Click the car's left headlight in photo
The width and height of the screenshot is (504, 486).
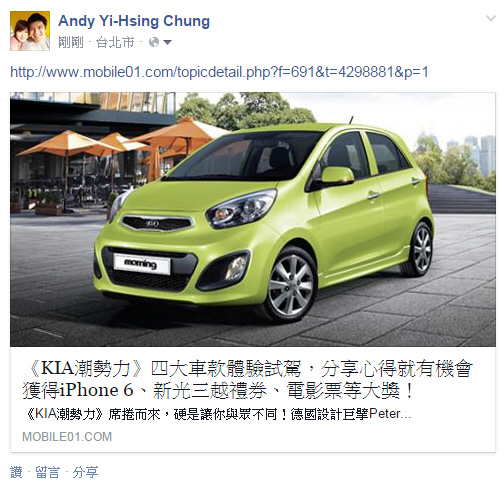tap(242, 208)
